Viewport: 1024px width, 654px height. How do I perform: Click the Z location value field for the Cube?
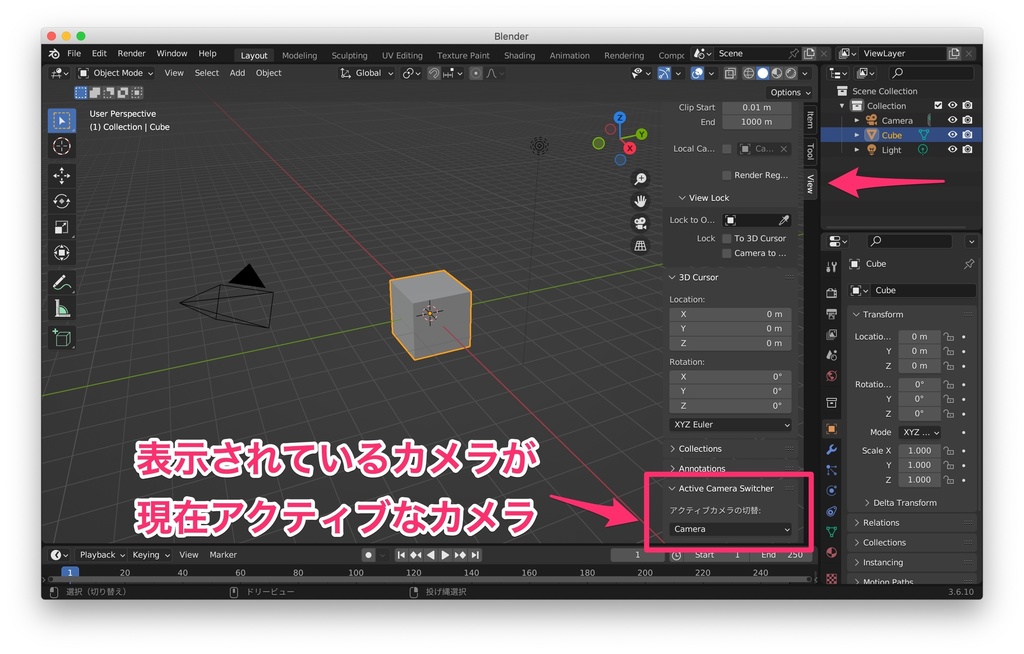(920, 365)
